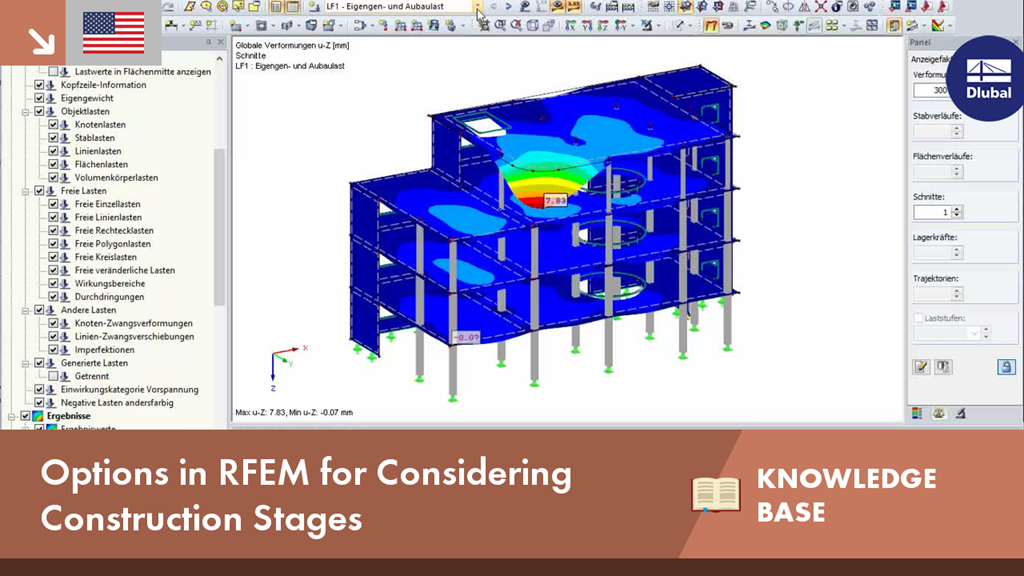The image size is (1024, 576).
Task: Select Volumenkörperlasten tree item
Action: click(x=116, y=178)
